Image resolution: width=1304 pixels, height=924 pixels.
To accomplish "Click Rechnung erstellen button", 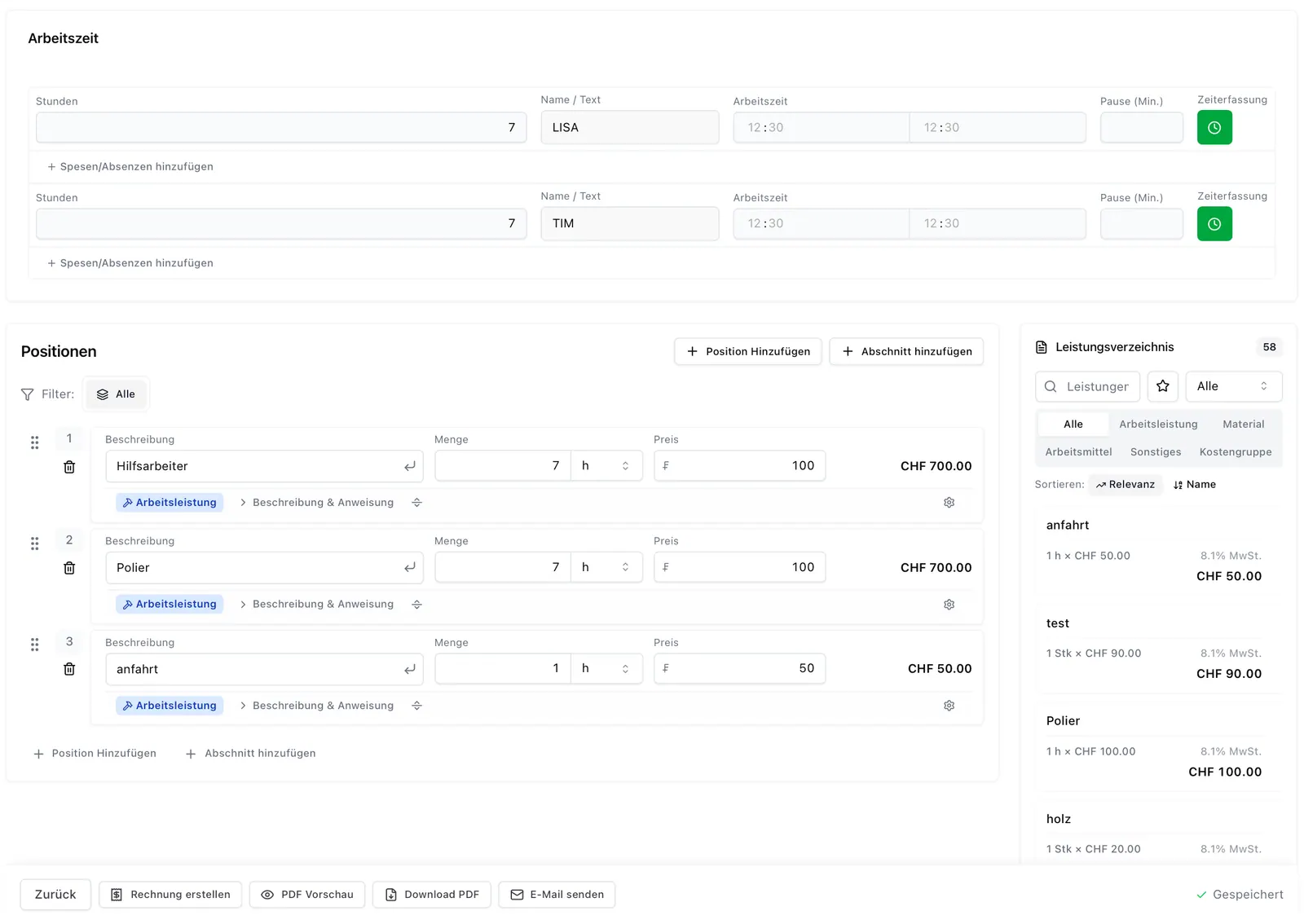I will pos(170,895).
